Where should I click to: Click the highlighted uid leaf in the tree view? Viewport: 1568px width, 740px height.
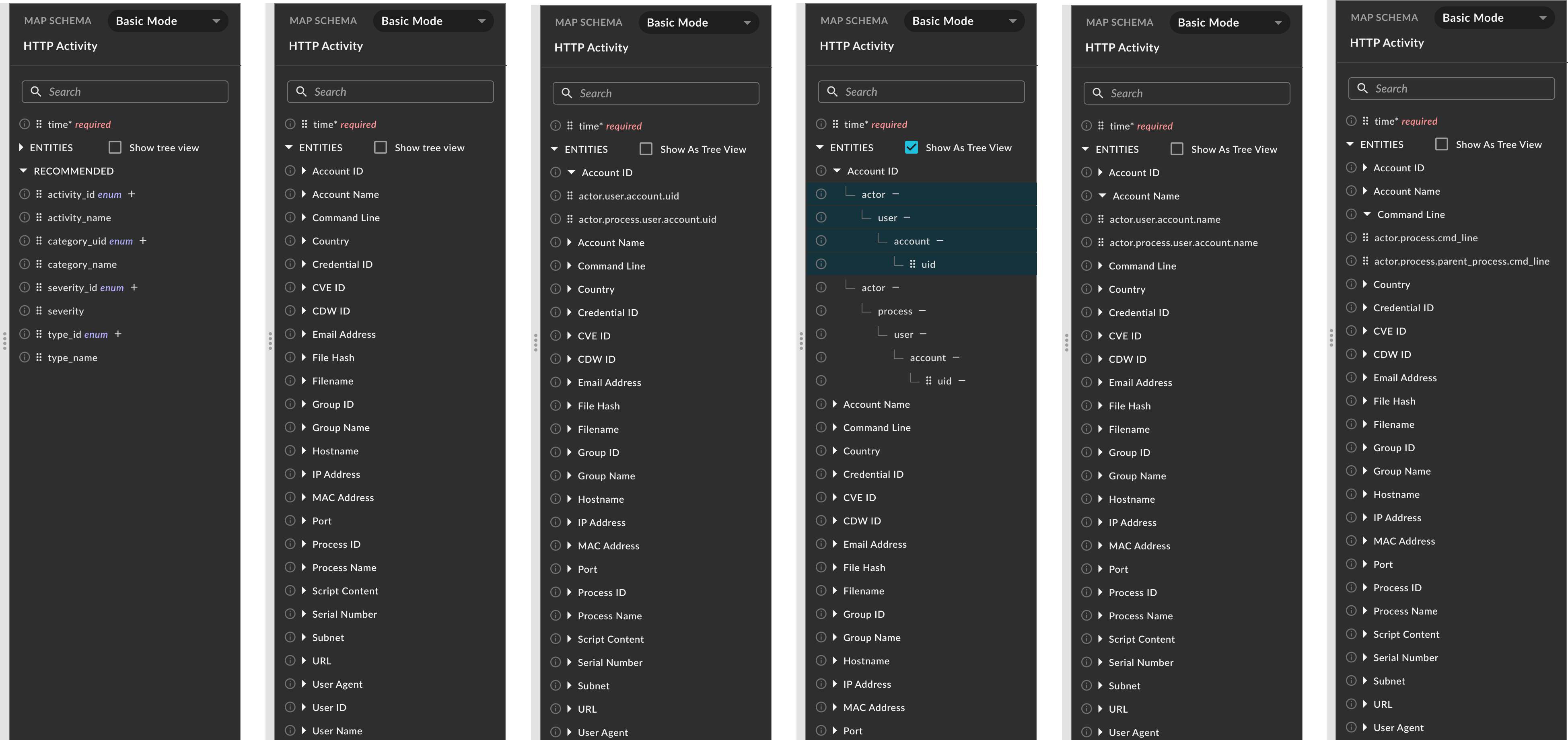928,264
